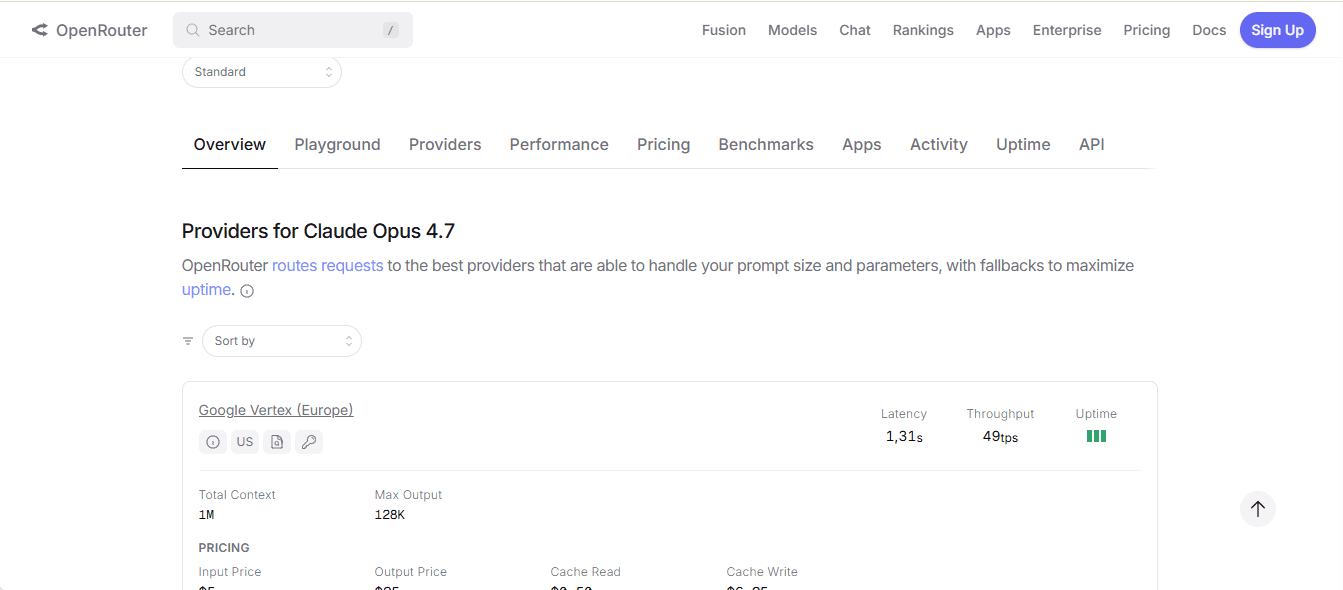Click the Throughput value 49tps
Viewport: 1343px width, 590px height.
point(1000,436)
